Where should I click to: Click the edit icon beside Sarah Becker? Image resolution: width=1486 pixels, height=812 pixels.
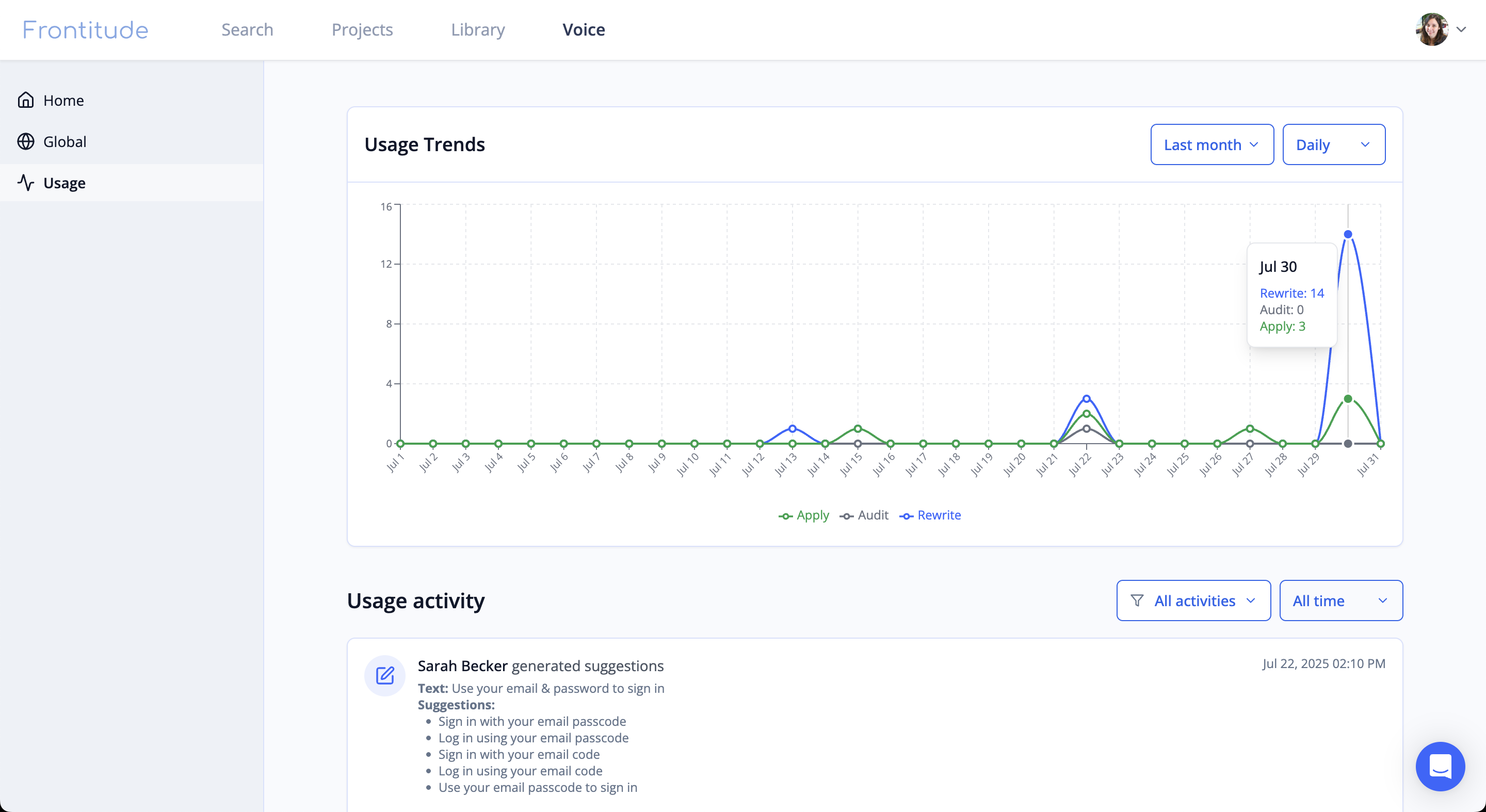coord(385,675)
